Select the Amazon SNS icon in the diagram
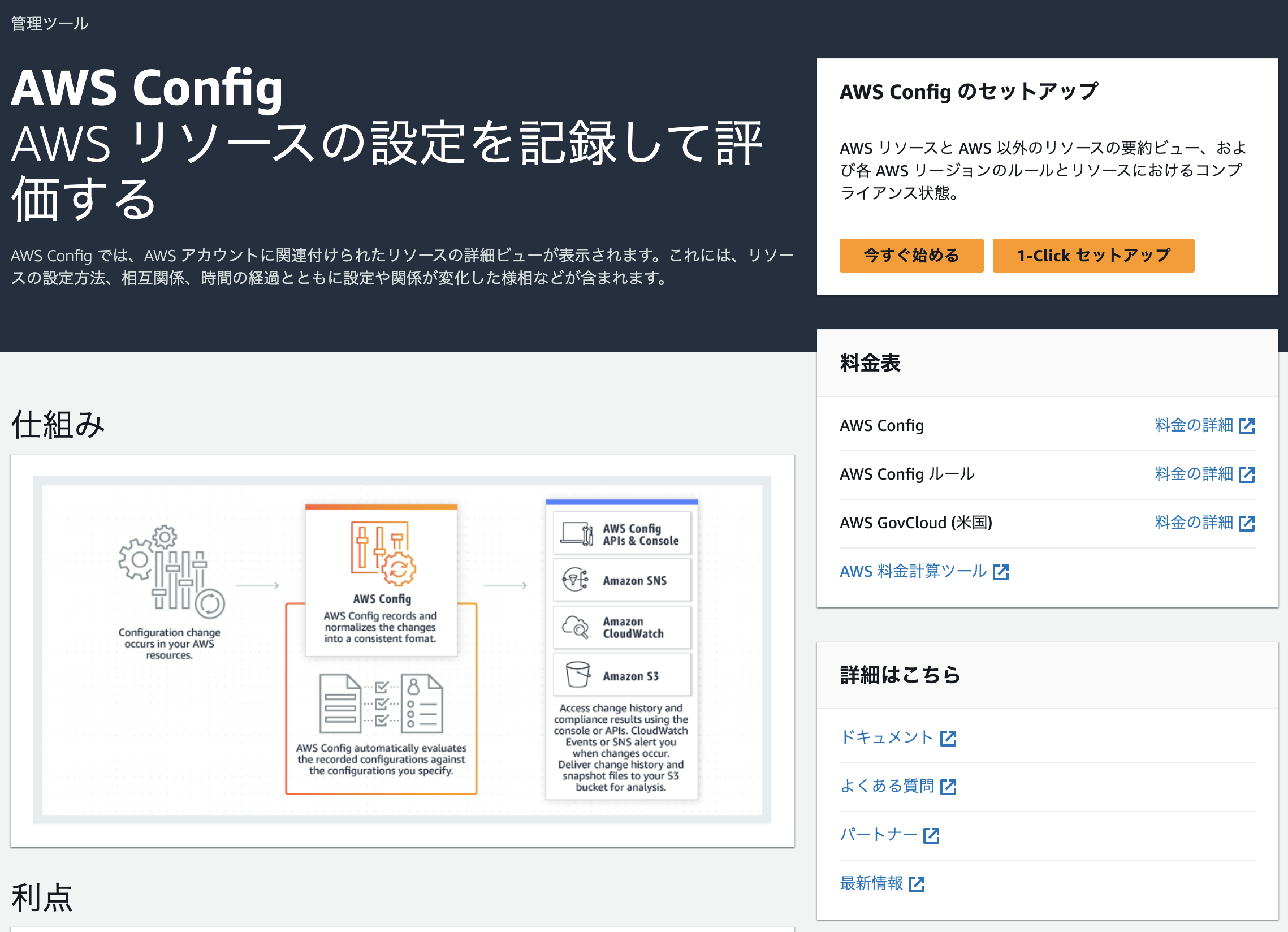The width and height of the screenshot is (1288, 932). [577, 580]
